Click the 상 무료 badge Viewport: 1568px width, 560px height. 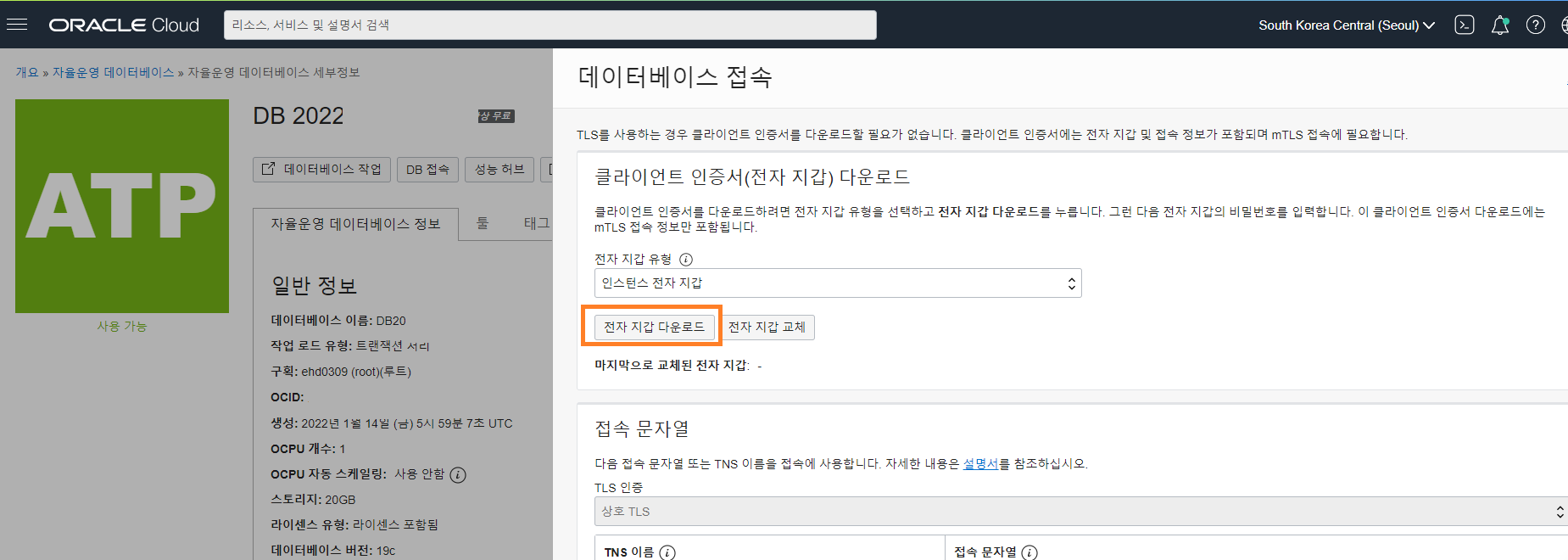(x=496, y=116)
